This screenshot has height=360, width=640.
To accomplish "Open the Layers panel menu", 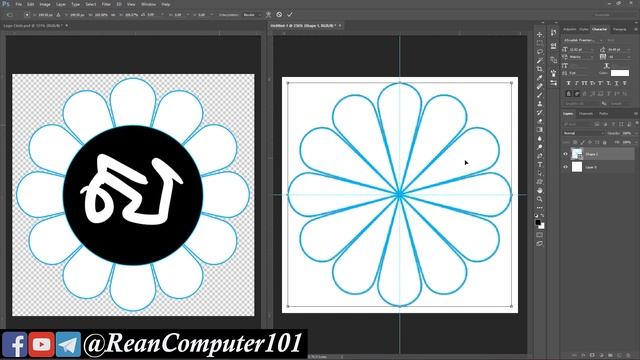I will point(636,113).
